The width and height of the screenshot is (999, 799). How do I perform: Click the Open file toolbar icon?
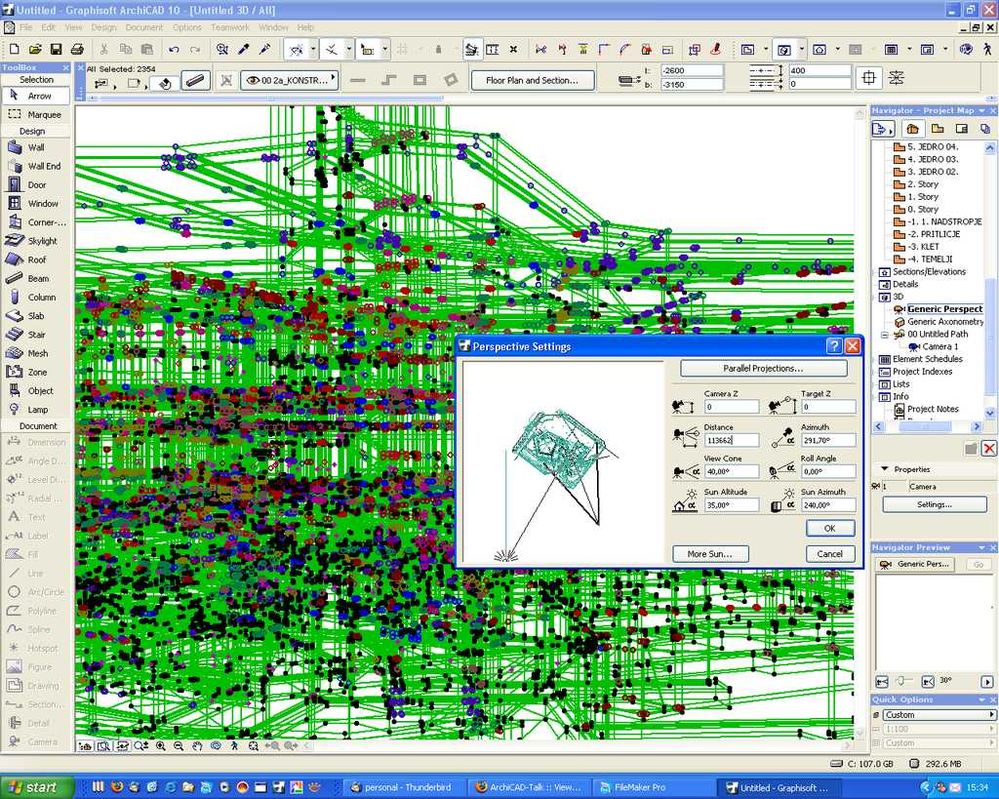click(x=35, y=49)
